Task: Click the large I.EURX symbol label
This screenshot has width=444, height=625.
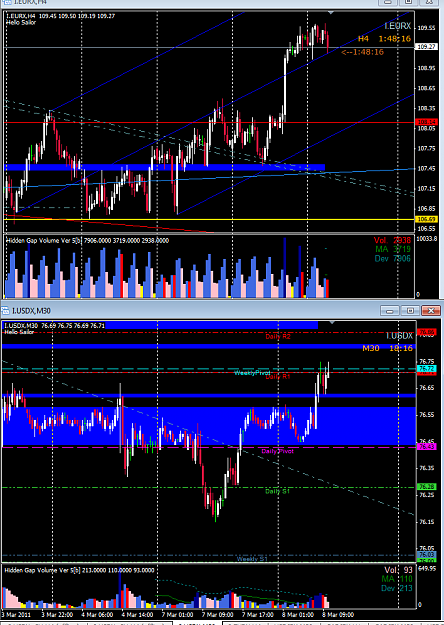Action: (397, 26)
